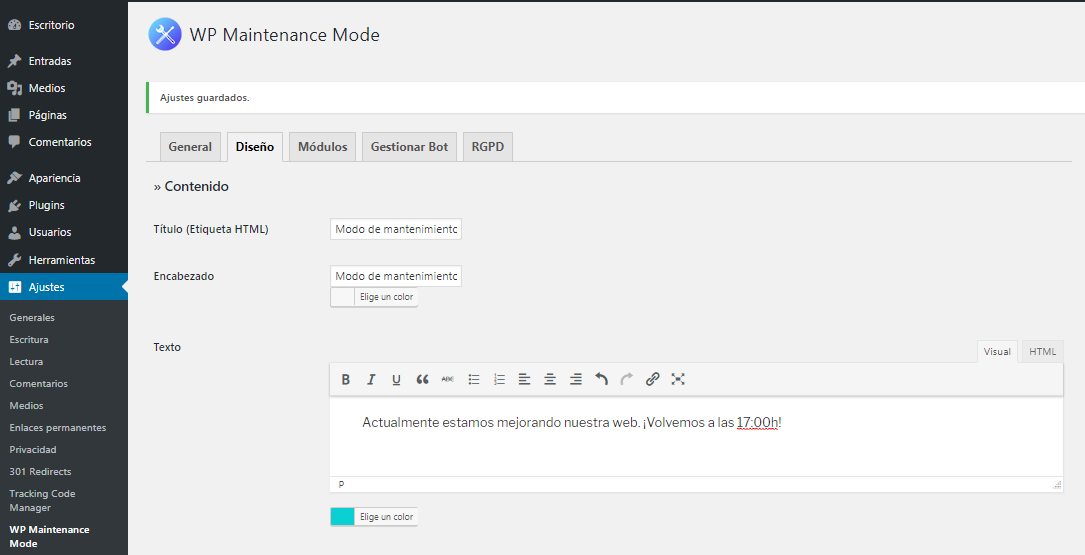Redo edit in the editor toolbar
Viewport: 1085px width, 555px height.
point(627,379)
